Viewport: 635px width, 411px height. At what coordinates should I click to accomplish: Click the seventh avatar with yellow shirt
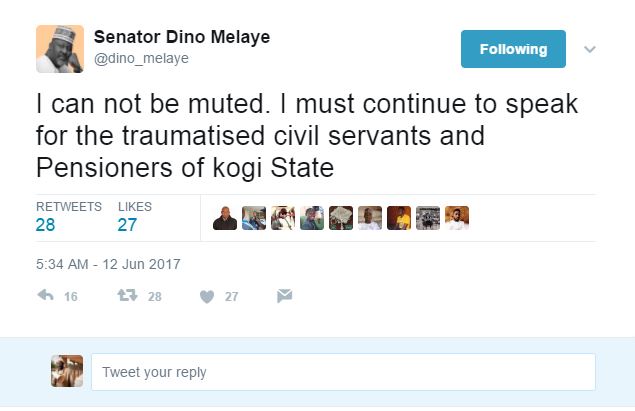pos(399,218)
